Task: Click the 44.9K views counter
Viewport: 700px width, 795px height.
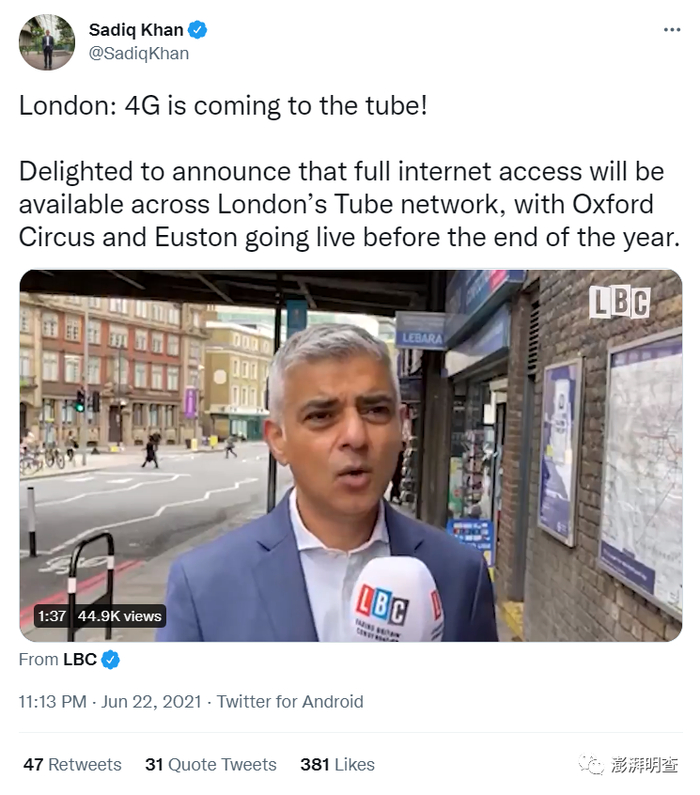Action: pos(120,616)
